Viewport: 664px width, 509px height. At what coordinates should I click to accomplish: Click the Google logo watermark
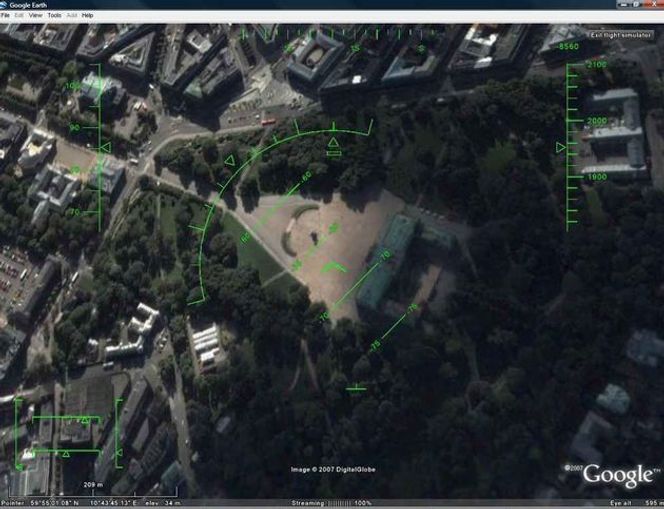click(x=618, y=476)
